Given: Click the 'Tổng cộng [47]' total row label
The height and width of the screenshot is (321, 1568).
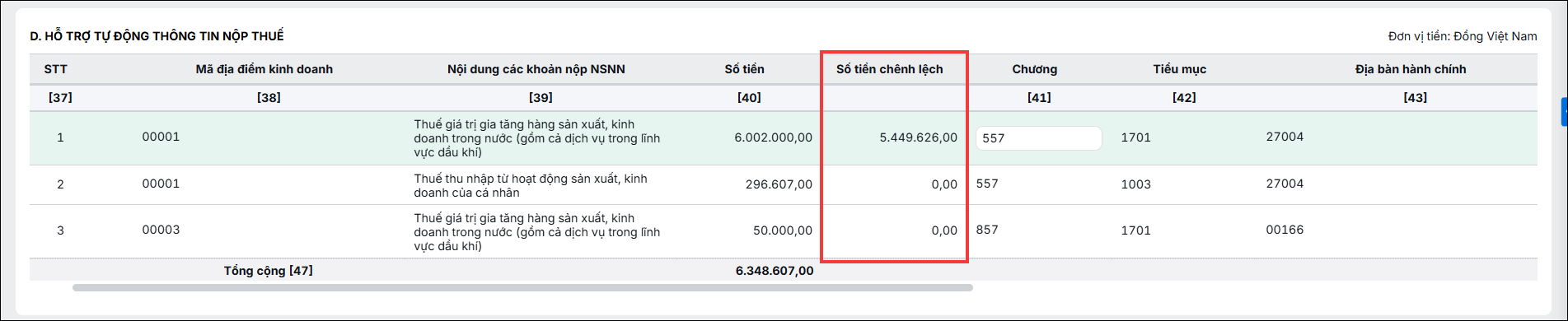Looking at the screenshot, I should tap(269, 271).
